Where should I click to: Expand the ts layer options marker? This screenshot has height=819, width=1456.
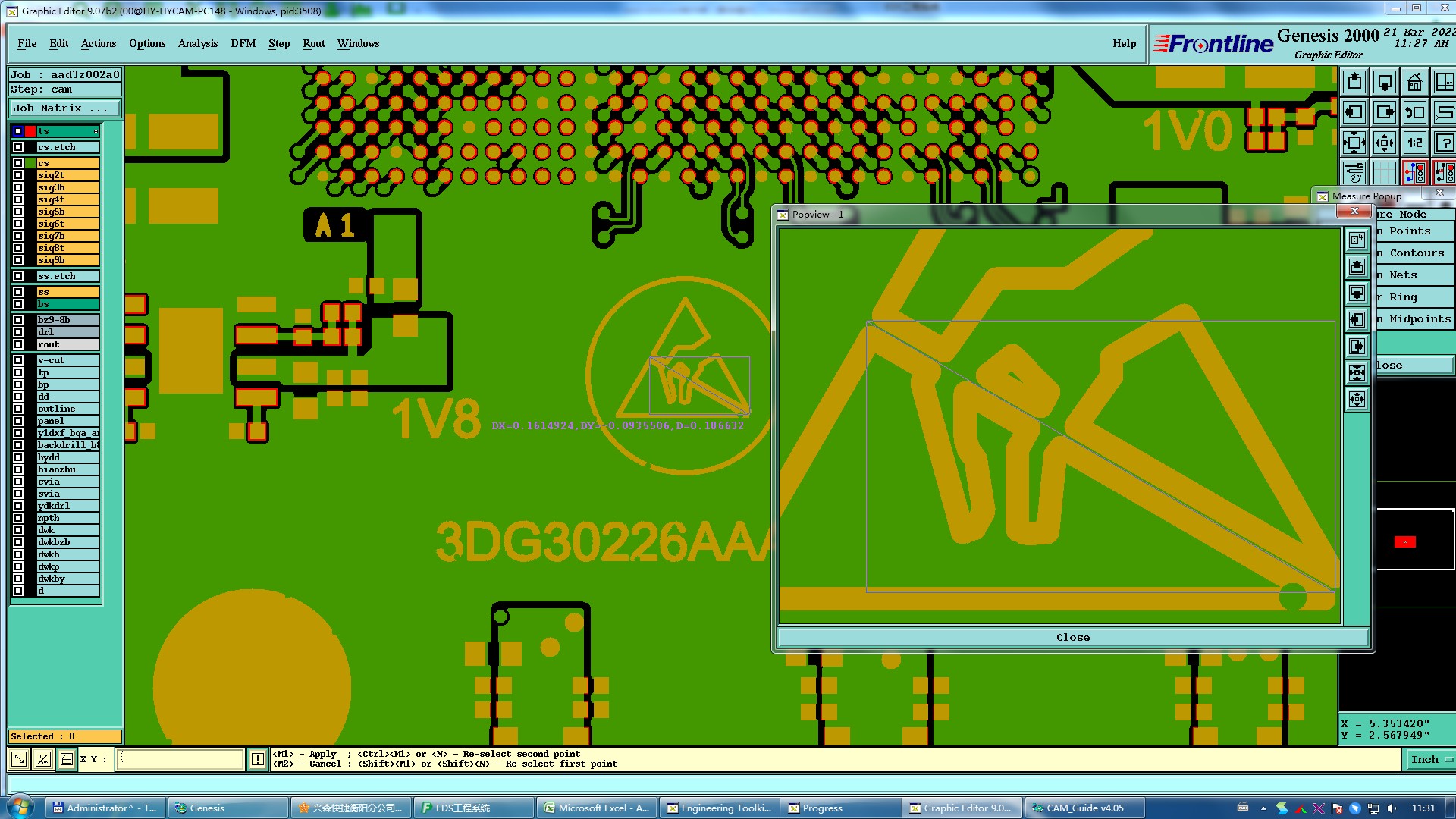pos(96,131)
